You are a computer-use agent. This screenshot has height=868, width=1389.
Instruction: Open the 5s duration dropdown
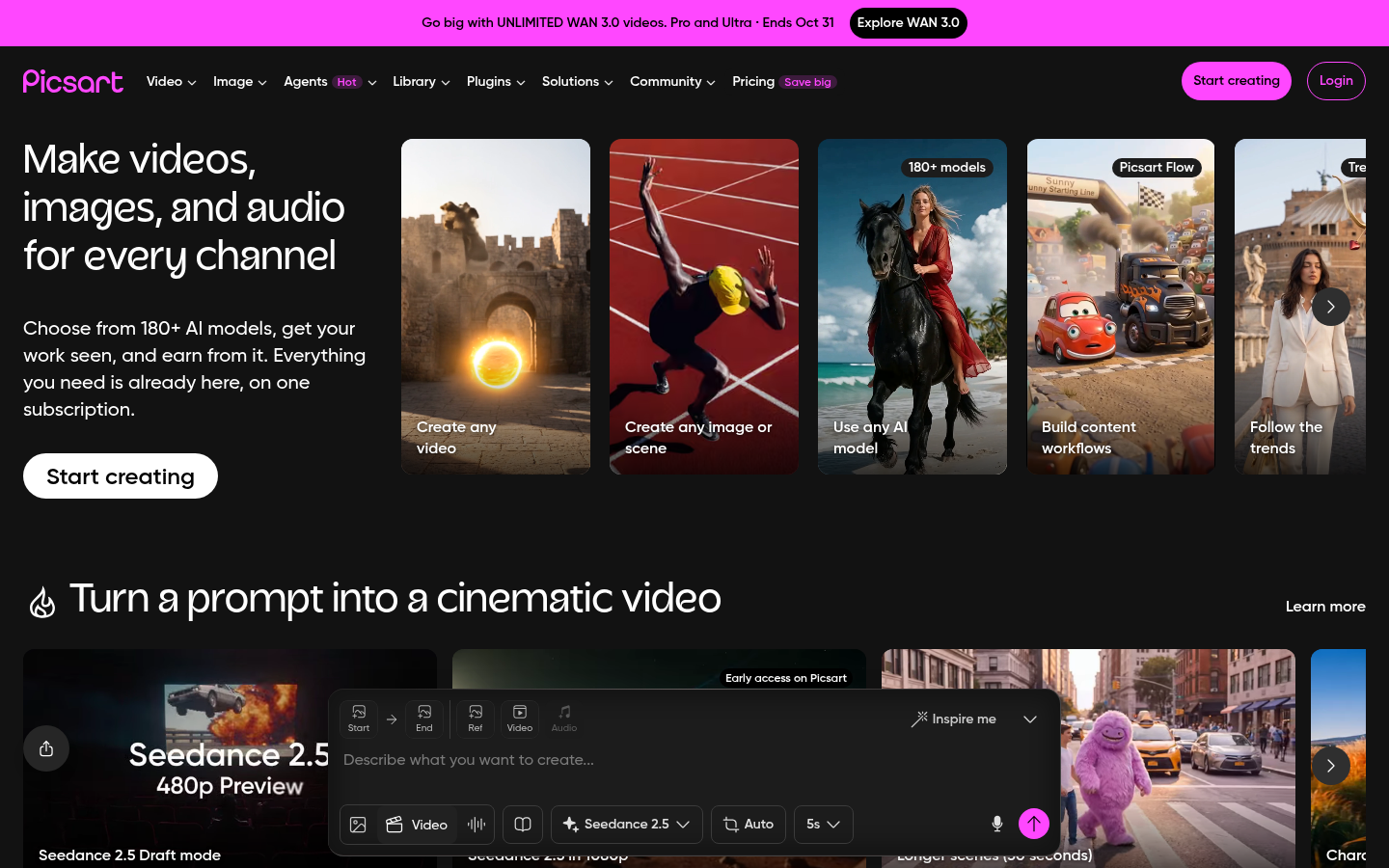pos(824,825)
